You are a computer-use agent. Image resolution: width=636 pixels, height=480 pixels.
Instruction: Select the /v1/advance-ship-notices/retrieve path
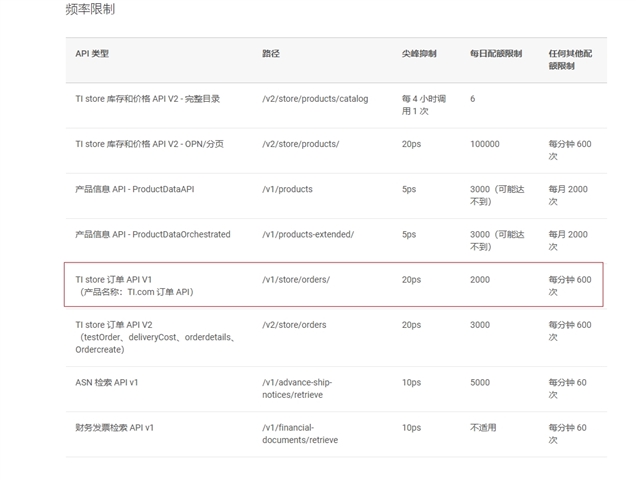point(297,388)
